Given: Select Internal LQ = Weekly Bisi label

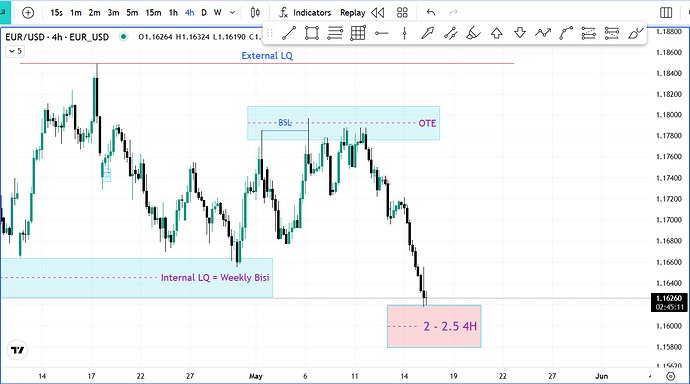Looking at the screenshot, I should coord(215,278).
